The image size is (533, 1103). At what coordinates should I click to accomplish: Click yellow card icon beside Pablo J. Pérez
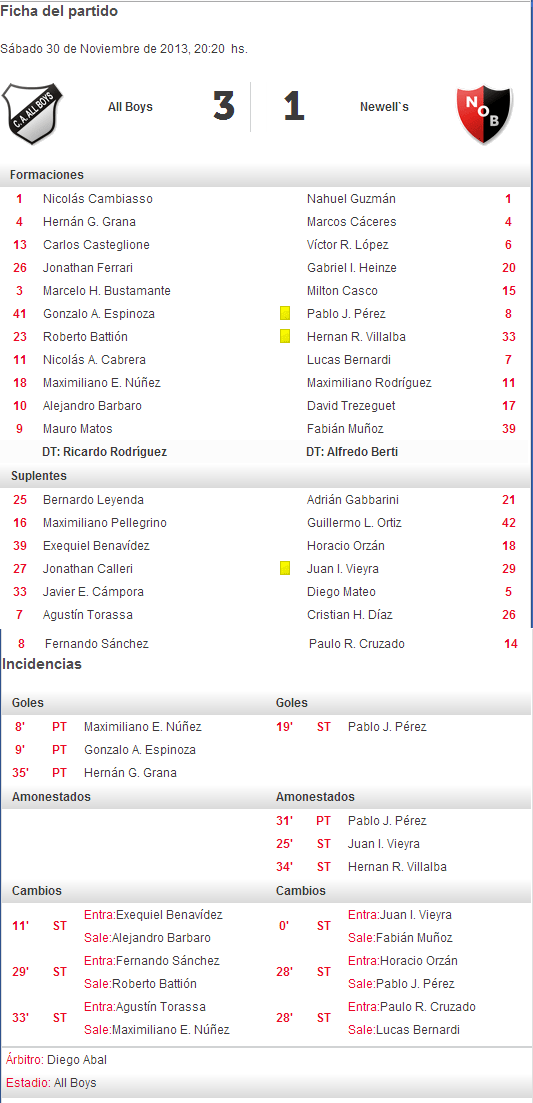coord(285,314)
